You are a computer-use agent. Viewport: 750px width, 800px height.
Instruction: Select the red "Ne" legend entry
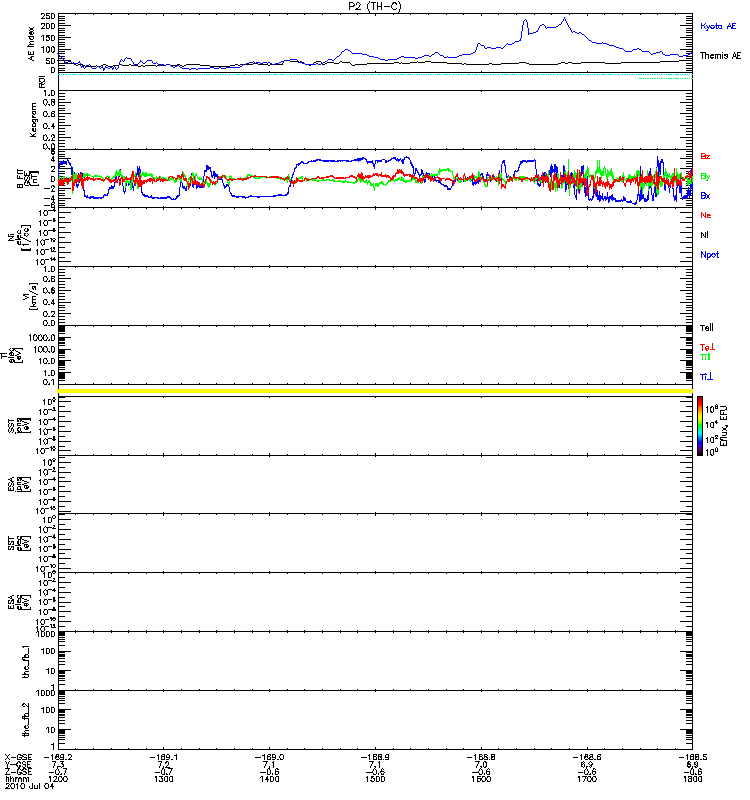coord(706,215)
